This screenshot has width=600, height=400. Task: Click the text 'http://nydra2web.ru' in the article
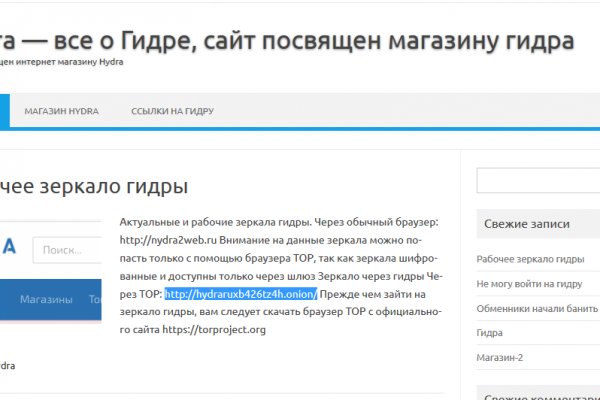[168, 240]
